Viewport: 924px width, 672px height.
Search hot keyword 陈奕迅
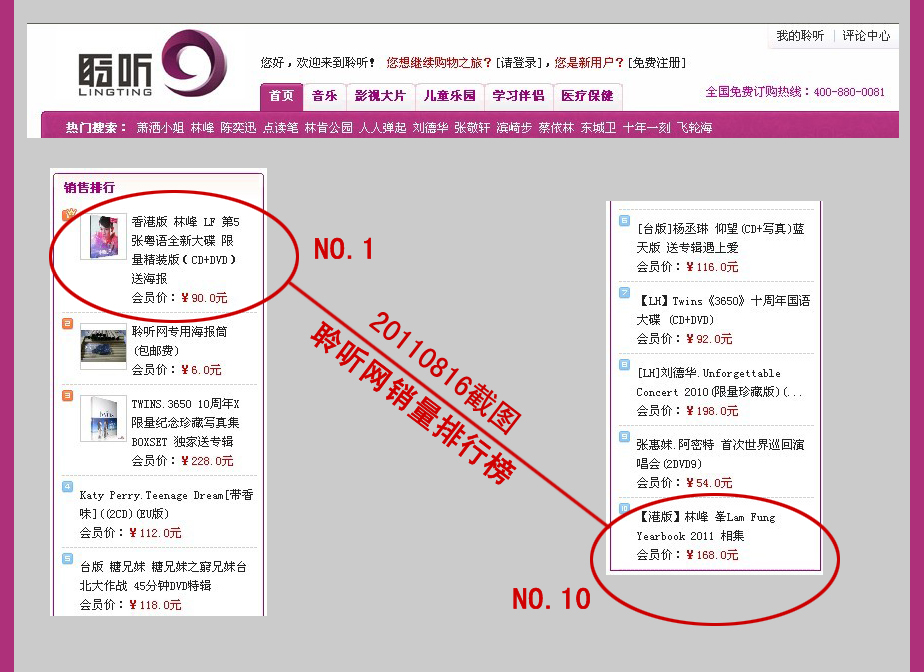(x=239, y=127)
